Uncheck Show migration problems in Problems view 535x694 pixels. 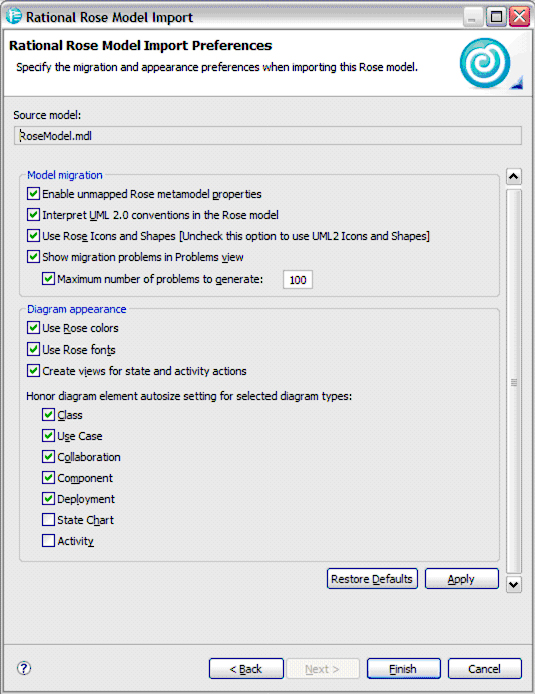(x=33, y=257)
